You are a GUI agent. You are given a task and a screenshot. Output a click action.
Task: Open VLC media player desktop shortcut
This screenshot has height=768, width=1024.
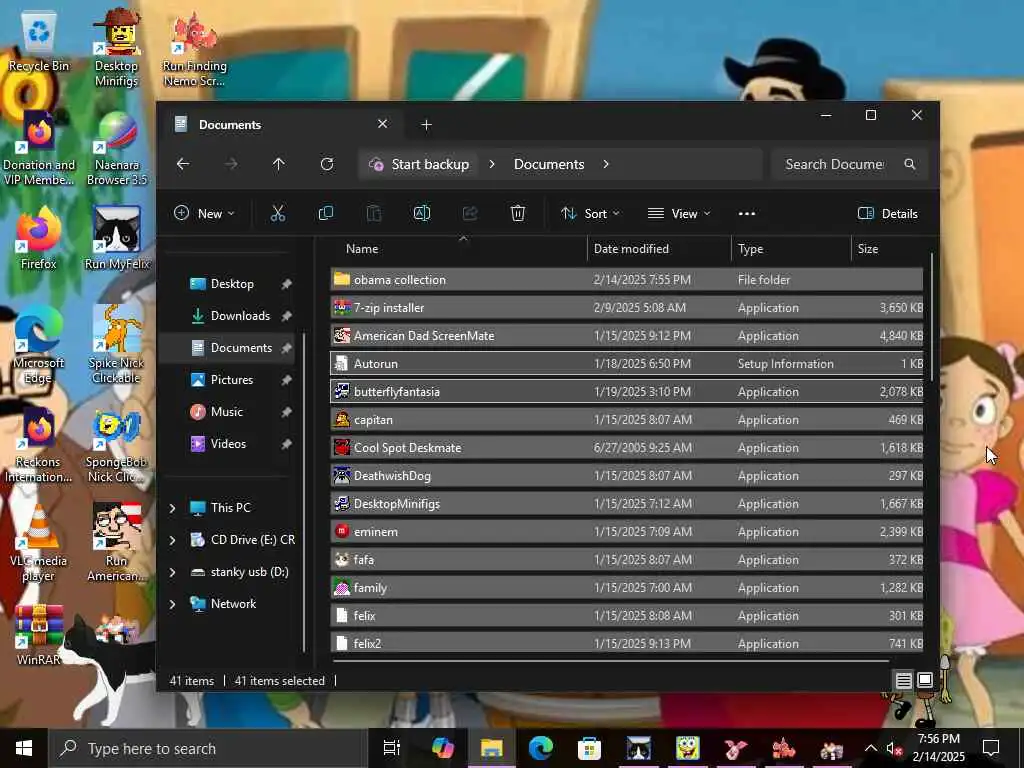(39, 543)
